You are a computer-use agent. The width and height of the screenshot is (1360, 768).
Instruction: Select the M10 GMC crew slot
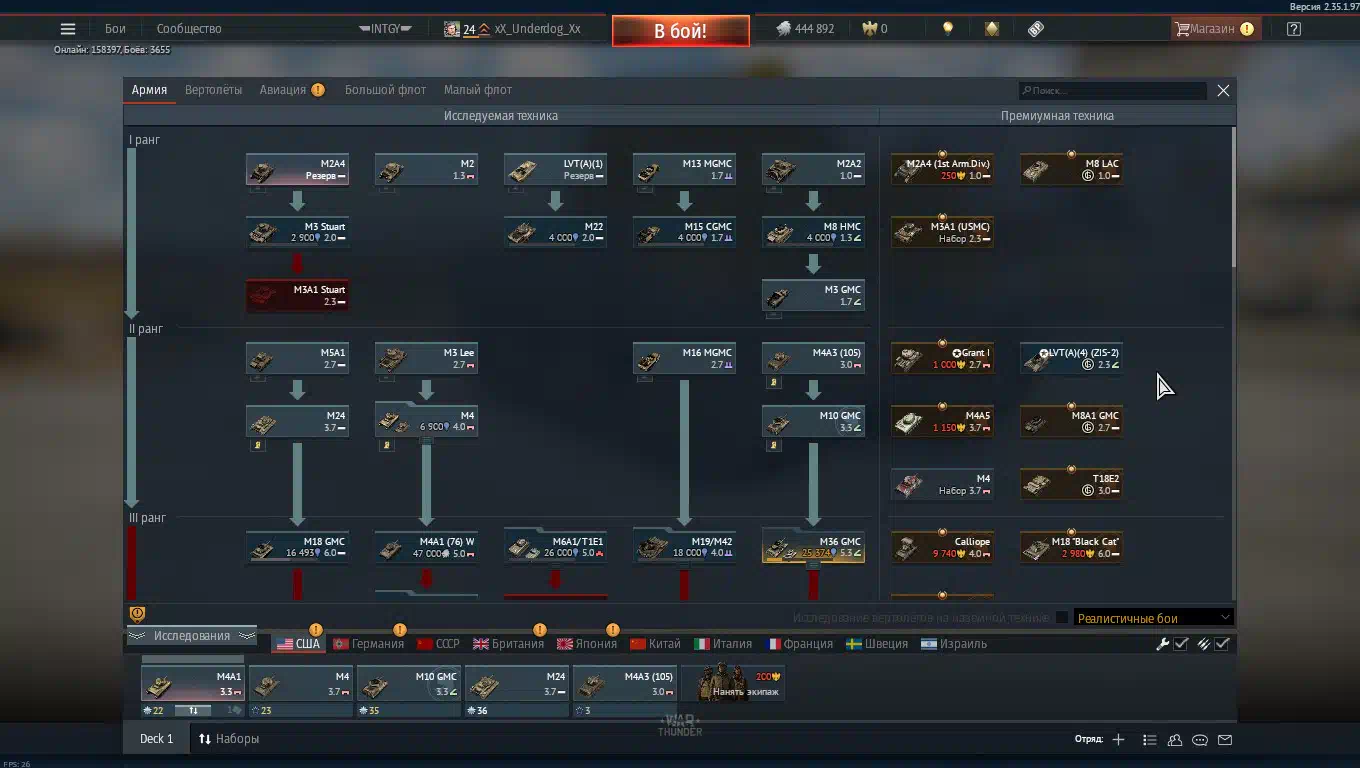click(x=409, y=684)
